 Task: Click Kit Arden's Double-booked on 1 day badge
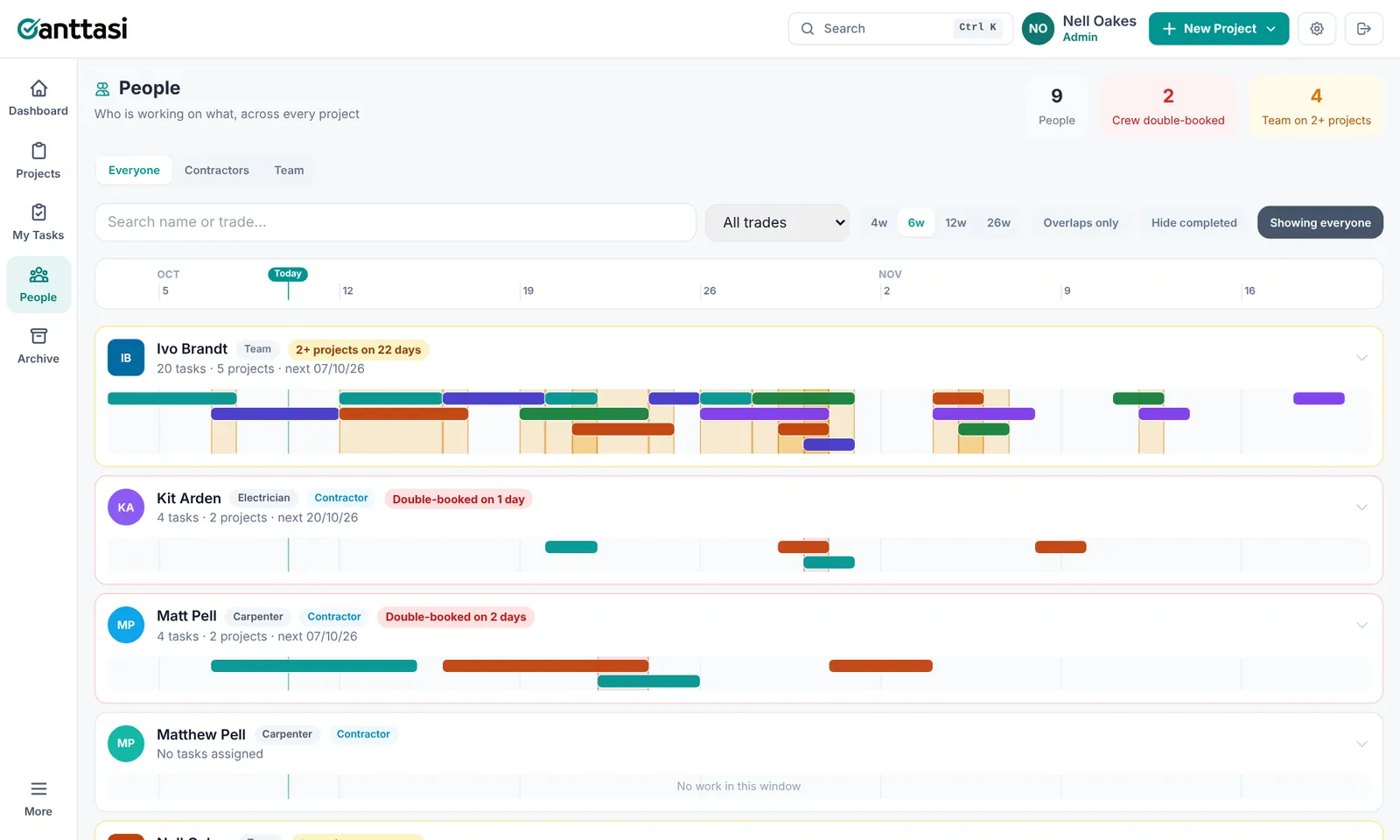pyautogui.click(x=458, y=500)
